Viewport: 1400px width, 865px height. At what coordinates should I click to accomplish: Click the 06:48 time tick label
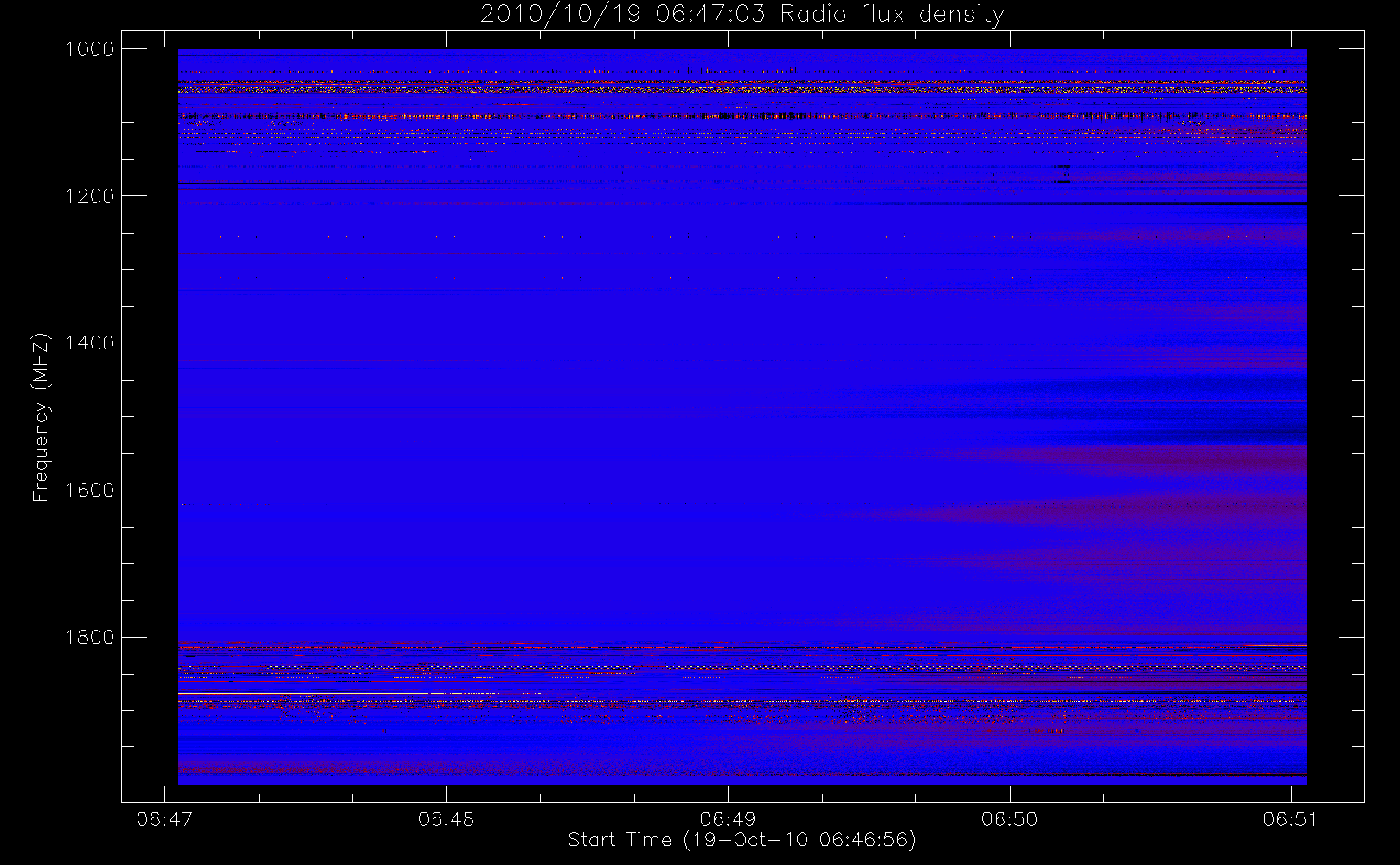(446, 819)
